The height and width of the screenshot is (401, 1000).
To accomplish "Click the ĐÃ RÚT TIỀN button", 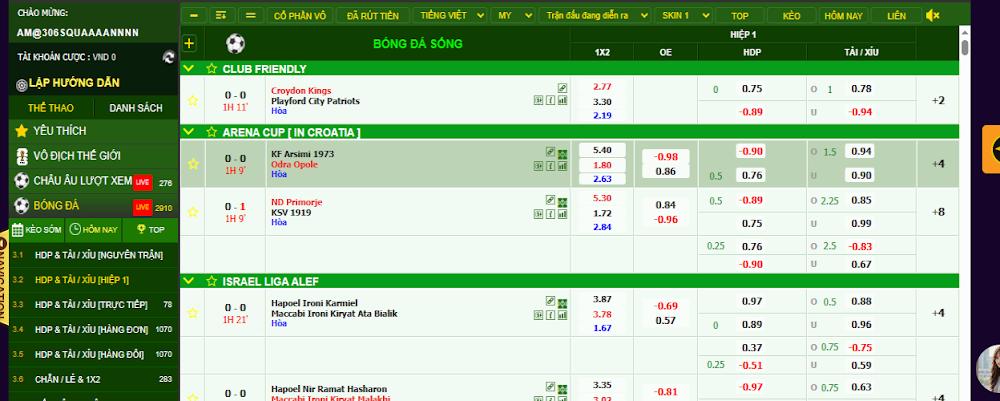I will point(372,15).
